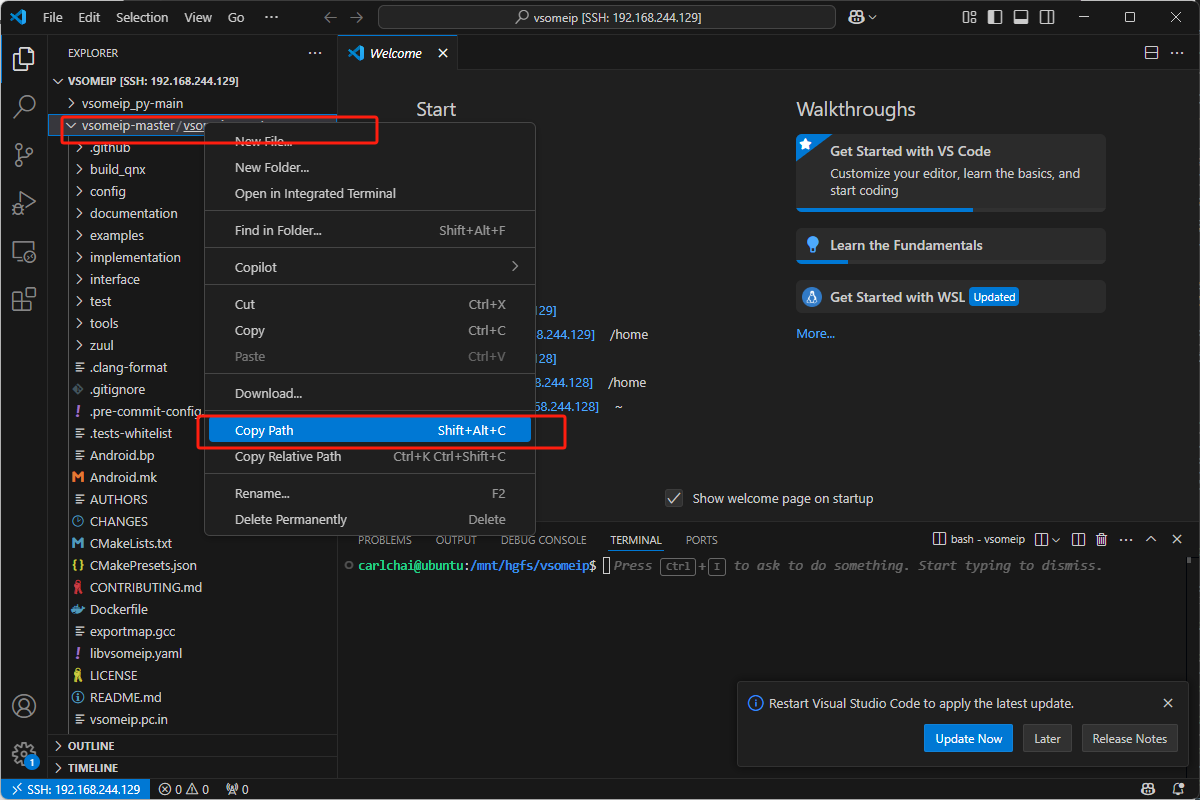1200x800 pixels.
Task: Dismiss the update notification
Action: tap(1168, 703)
